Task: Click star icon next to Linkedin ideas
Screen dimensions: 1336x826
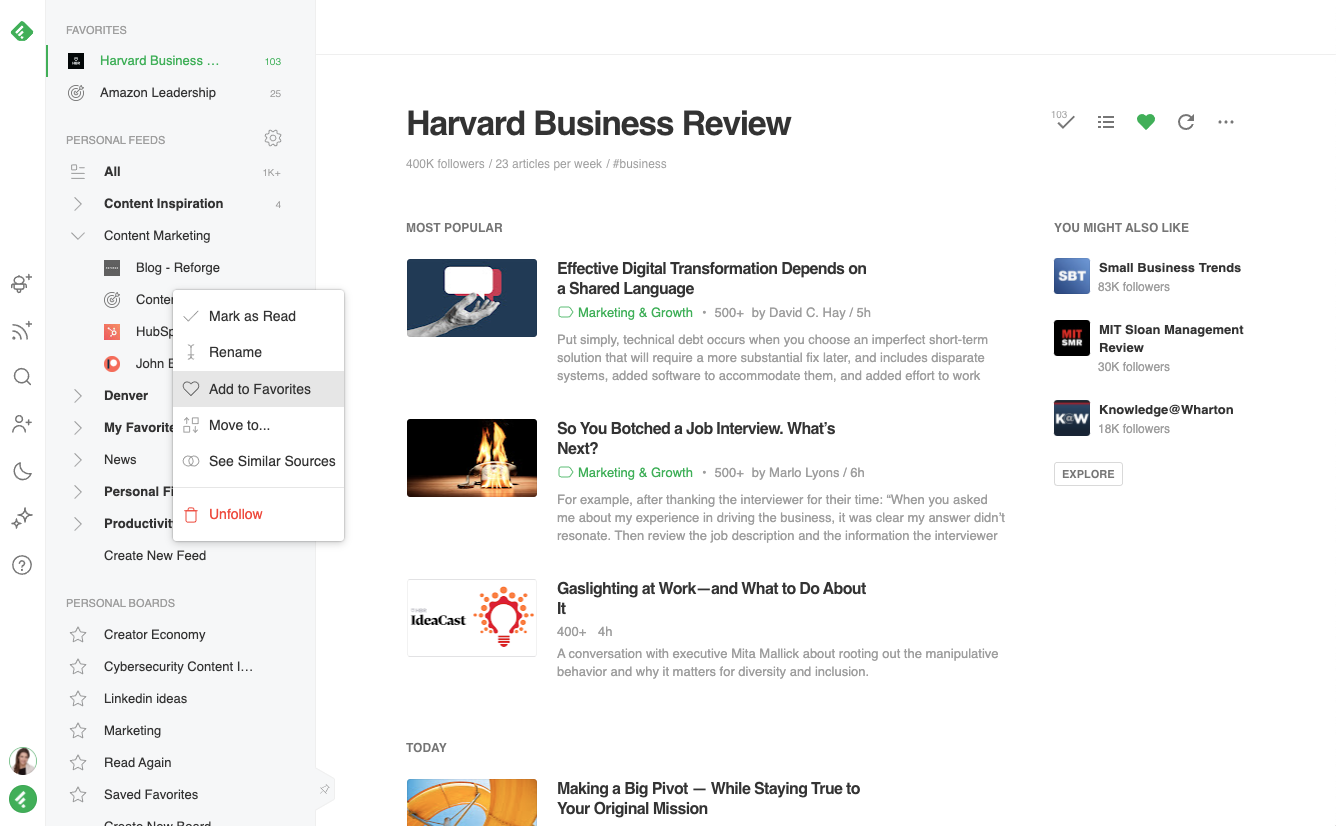Action: 78,699
